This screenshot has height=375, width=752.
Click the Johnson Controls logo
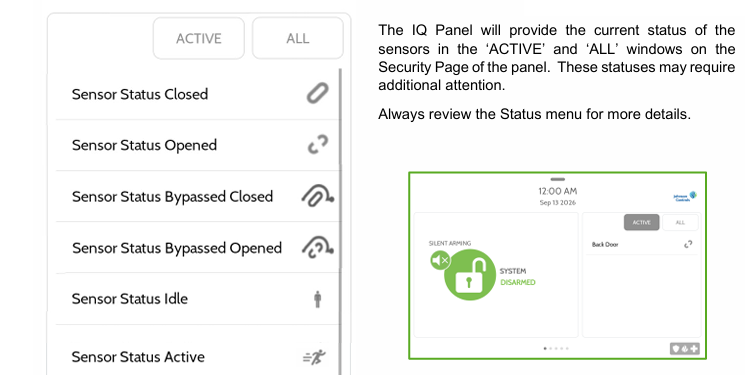685,197
